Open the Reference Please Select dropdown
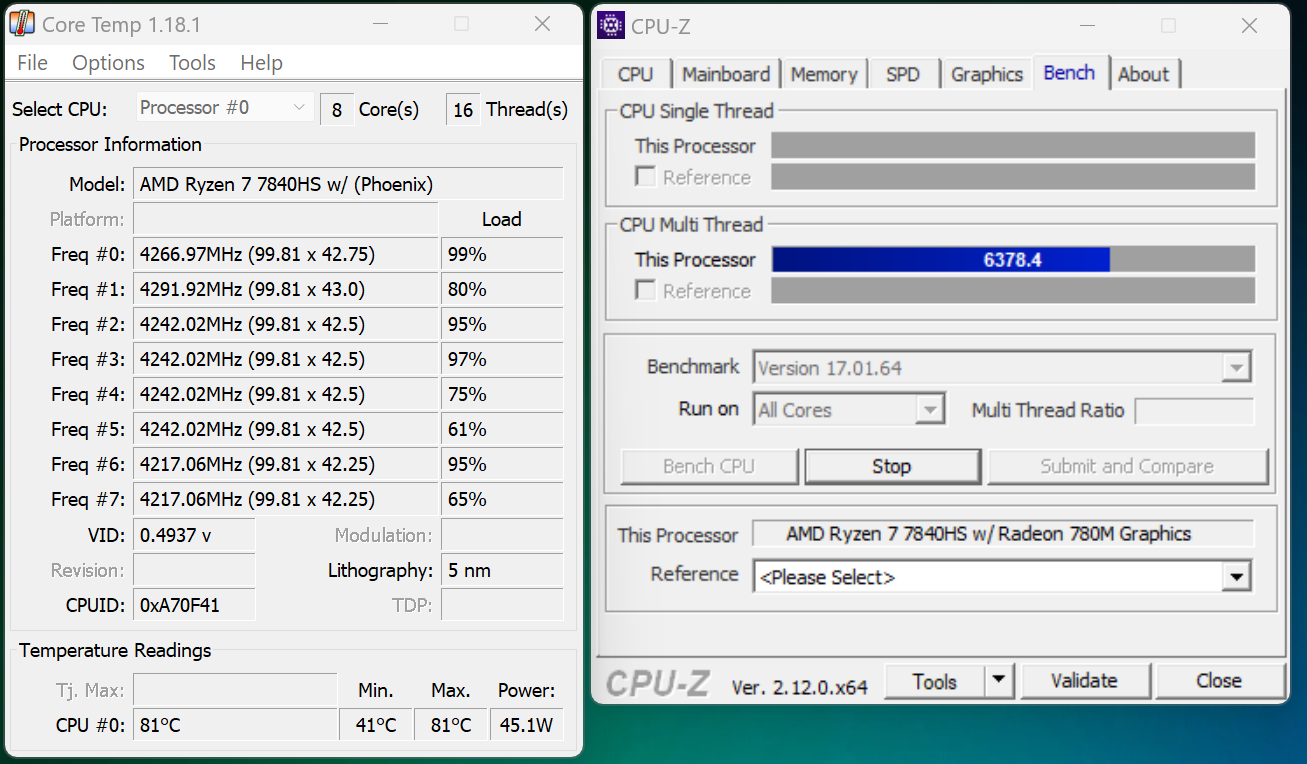The width and height of the screenshot is (1307, 764). (x=1002, y=577)
